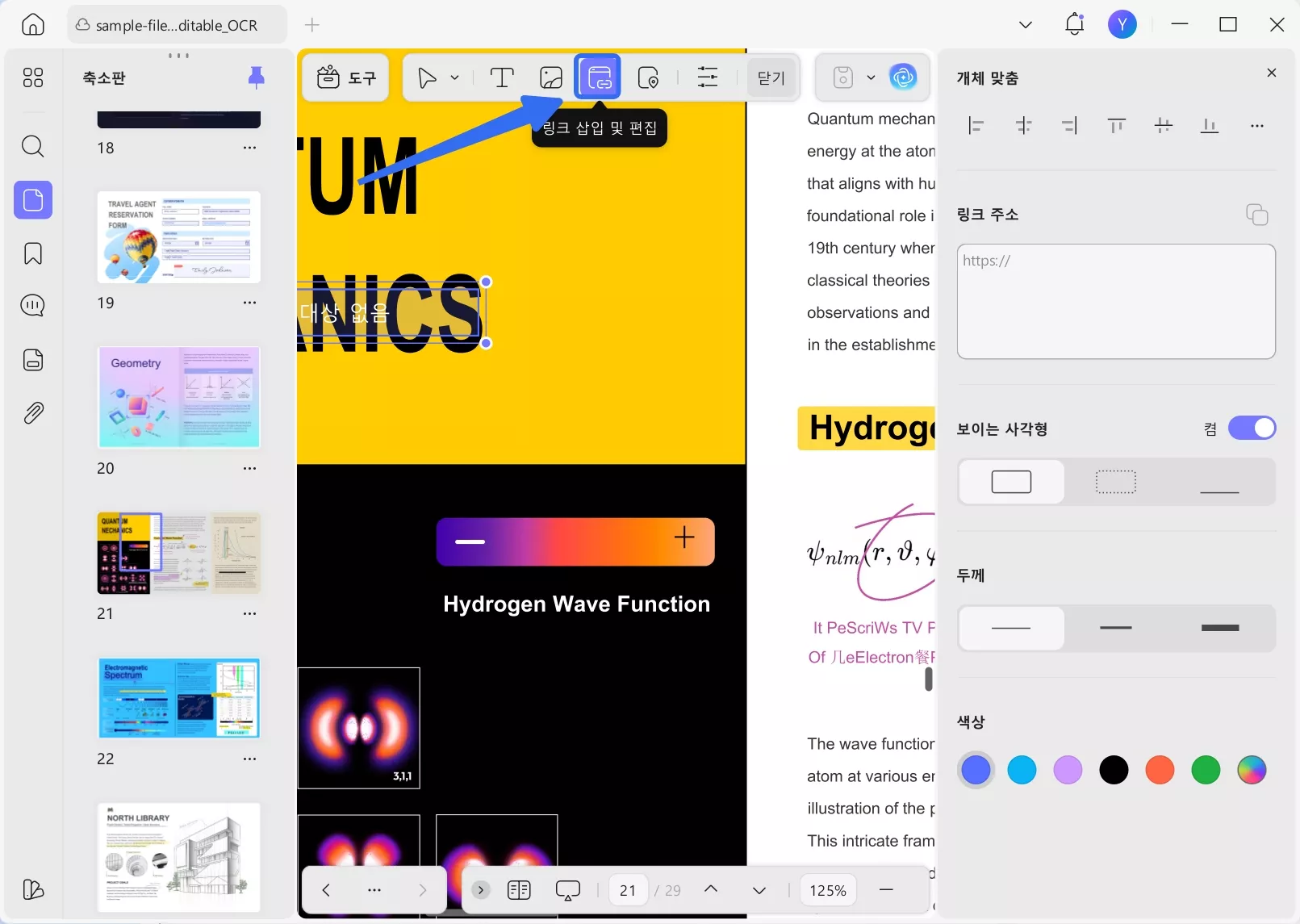Image resolution: width=1300 pixels, height=924 pixels.
Task: Open the user account avatar Y
Action: click(x=1122, y=24)
